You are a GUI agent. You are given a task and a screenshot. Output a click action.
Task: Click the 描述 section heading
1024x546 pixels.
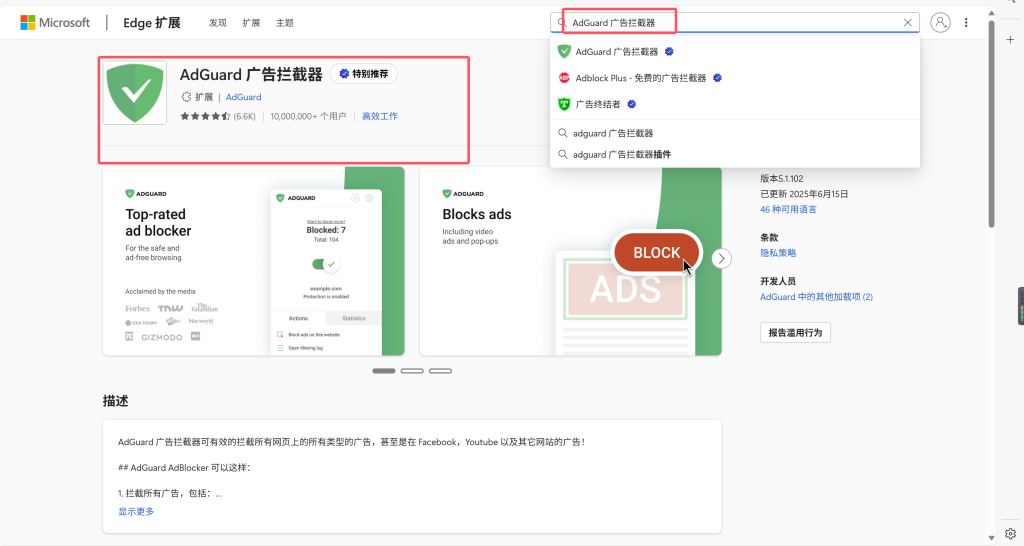[x=116, y=401]
